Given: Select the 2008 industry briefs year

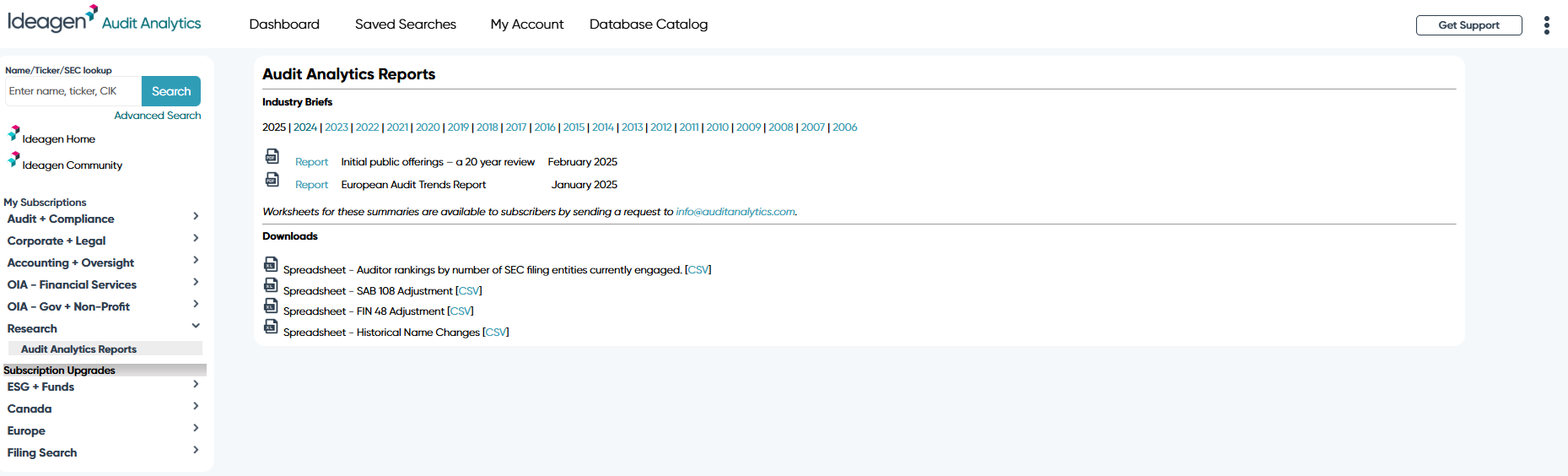Looking at the screenshot, I should coord(781,127).
